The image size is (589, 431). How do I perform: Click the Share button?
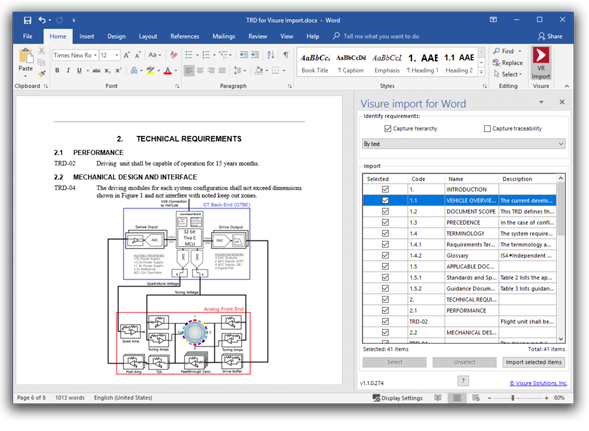(550, 36)
